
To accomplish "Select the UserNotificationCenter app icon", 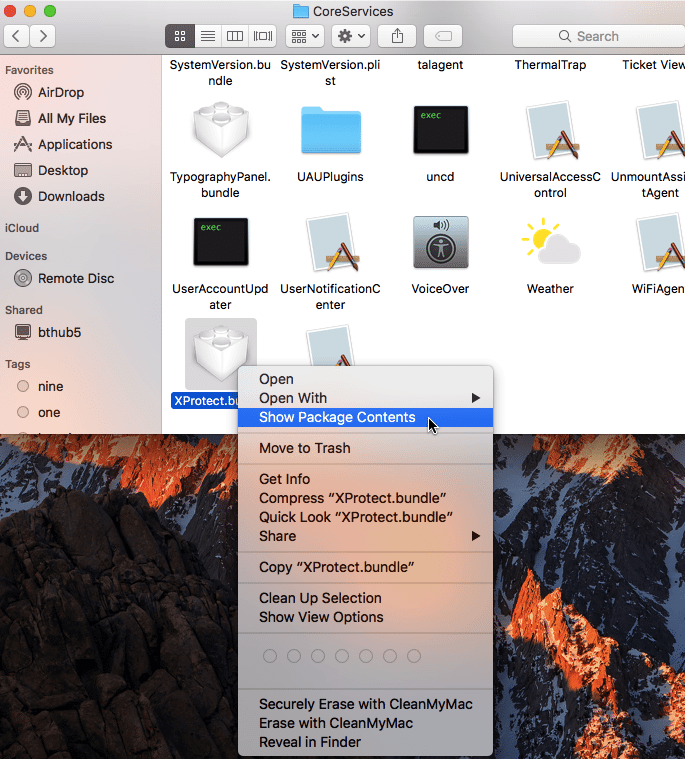I will (x=331, y=242).
